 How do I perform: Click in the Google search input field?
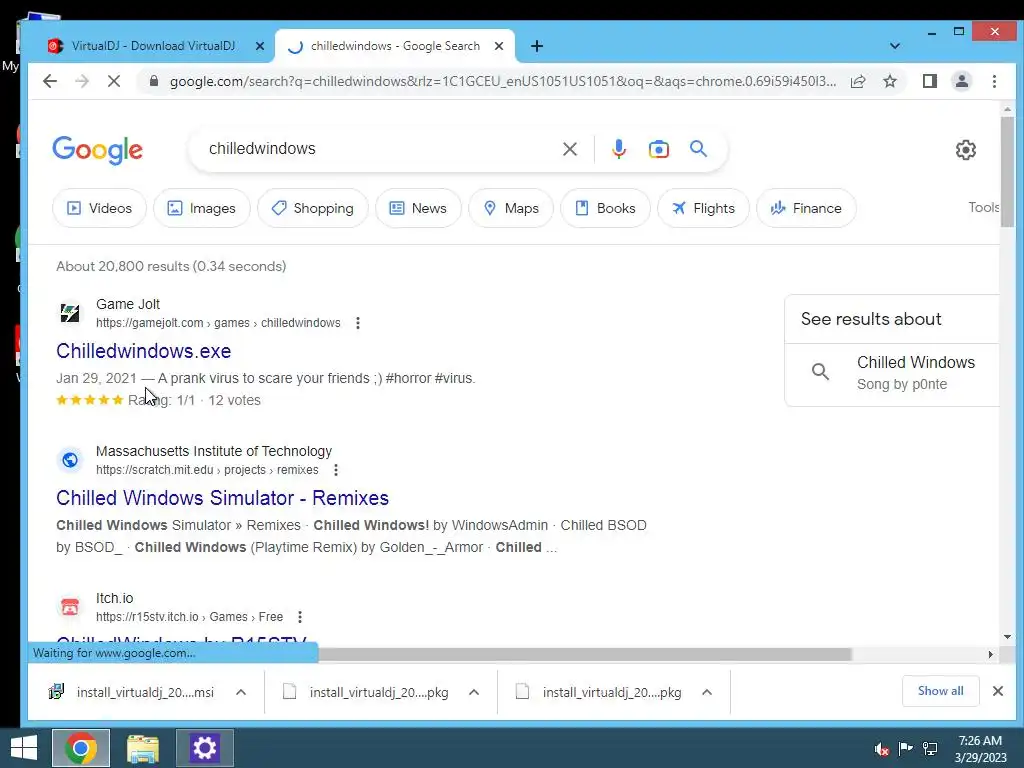coord(379,149)
